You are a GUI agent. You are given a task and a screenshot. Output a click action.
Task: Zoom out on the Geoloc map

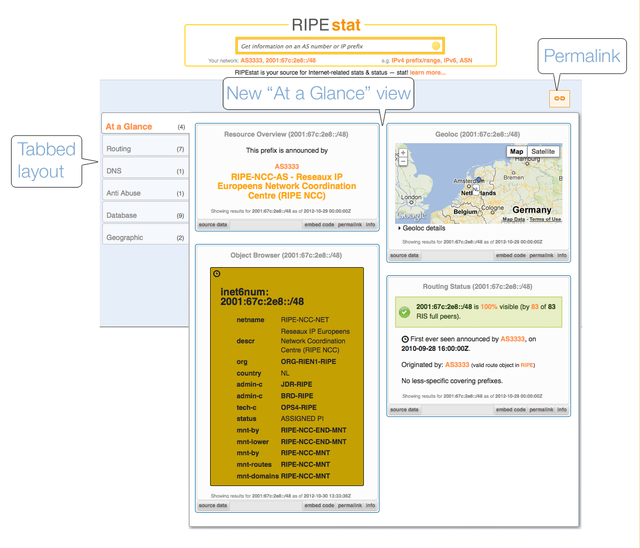click(x=403, y=162)
